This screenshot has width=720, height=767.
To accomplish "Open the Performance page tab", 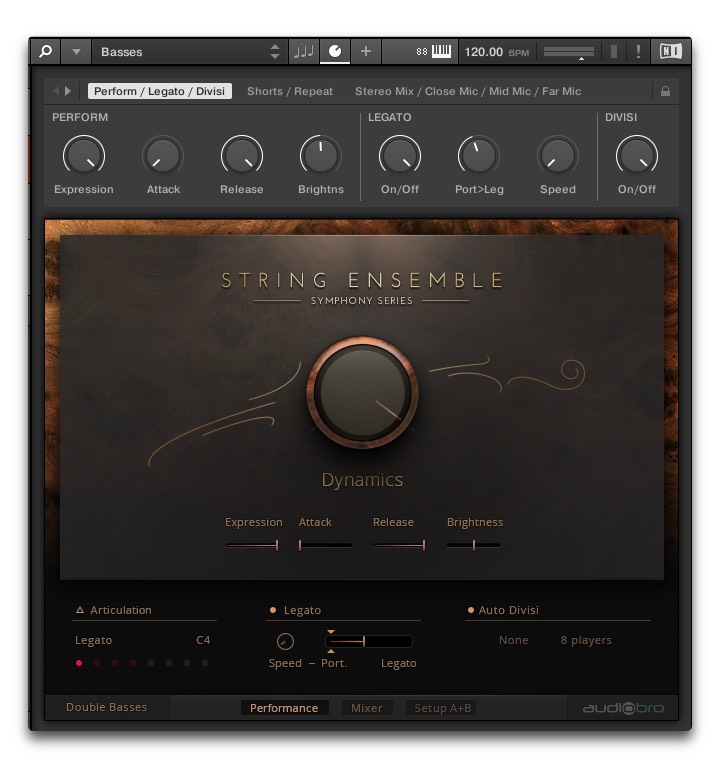I will pyautogui.click(x=284, y=708).
